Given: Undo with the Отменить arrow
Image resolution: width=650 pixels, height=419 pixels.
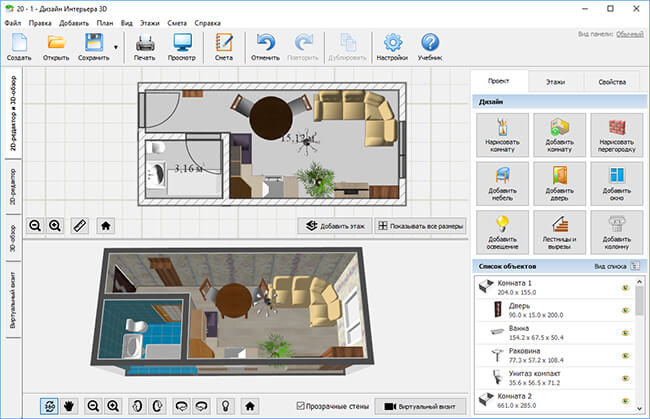Looking at the screenshot, I should 265,47.
